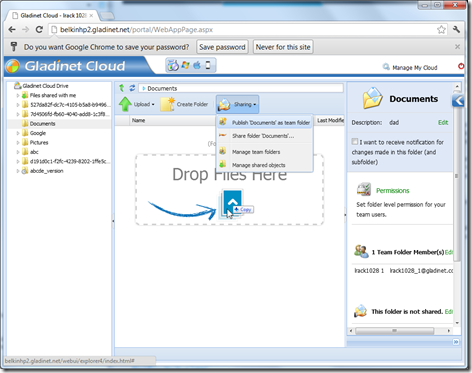
Task: Expand the 7d4506fd folder node
Action: point(18,114)
